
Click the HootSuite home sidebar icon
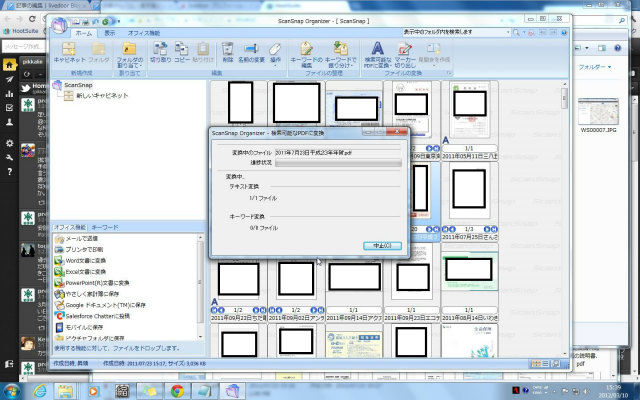(x=9, y=65)
